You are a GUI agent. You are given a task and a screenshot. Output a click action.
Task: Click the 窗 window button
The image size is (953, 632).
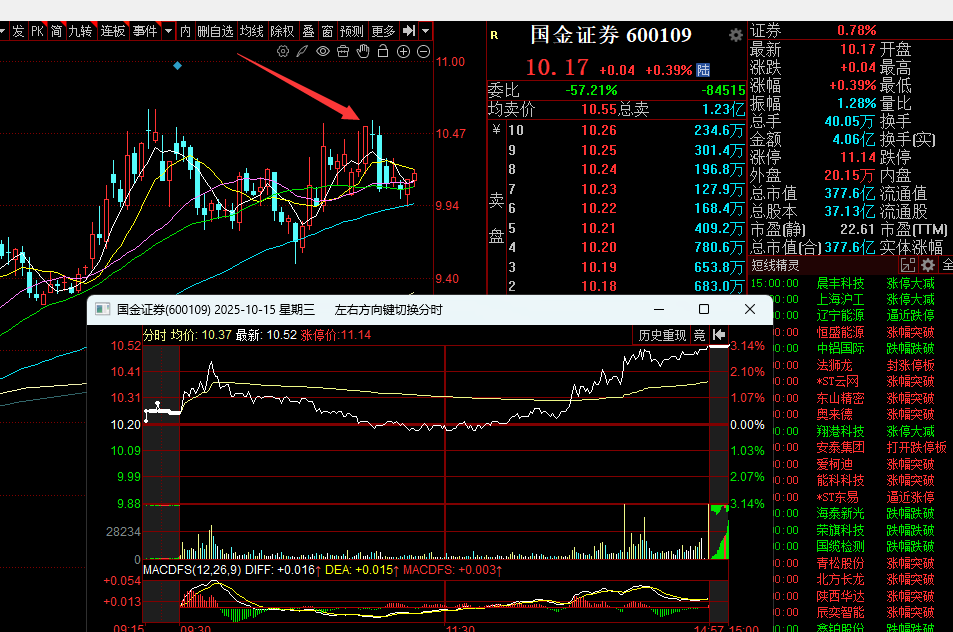pyautogui.click(x=328, y=31)
